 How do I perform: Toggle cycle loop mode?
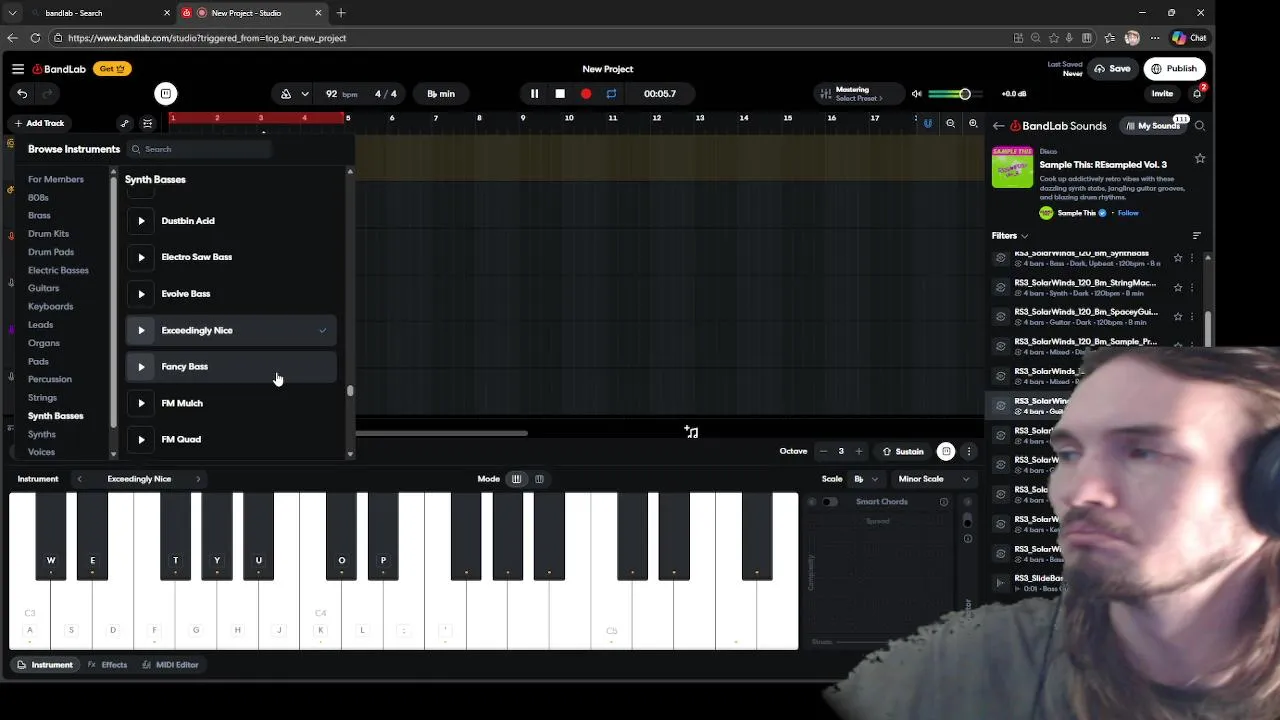click(x=611, y=94)
